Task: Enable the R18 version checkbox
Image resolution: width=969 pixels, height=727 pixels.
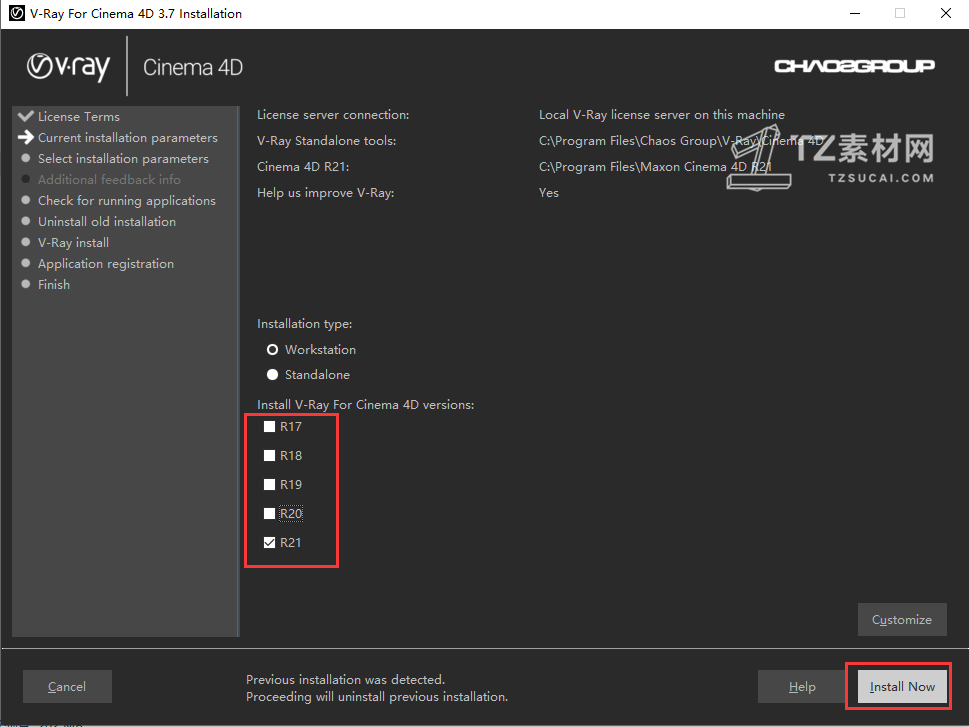Action: [269, 456]
